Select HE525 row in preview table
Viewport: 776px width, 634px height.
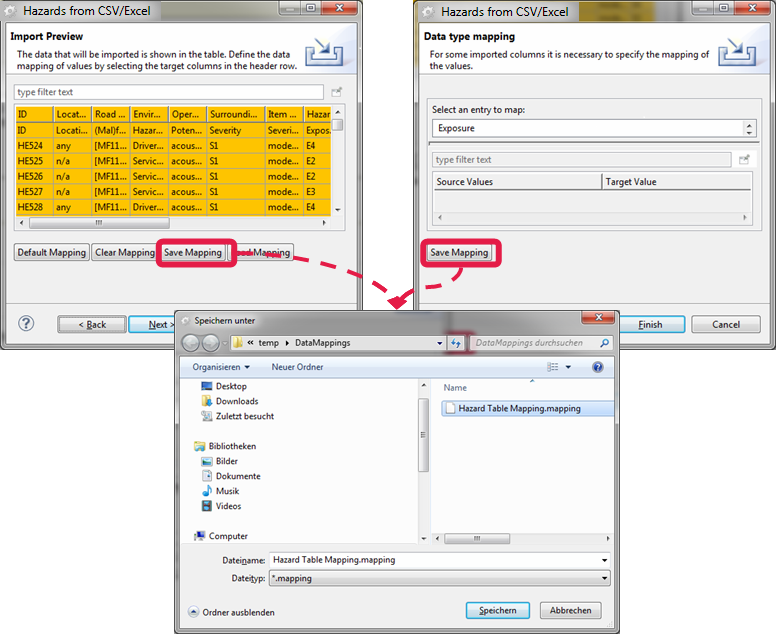click(173, 161)
